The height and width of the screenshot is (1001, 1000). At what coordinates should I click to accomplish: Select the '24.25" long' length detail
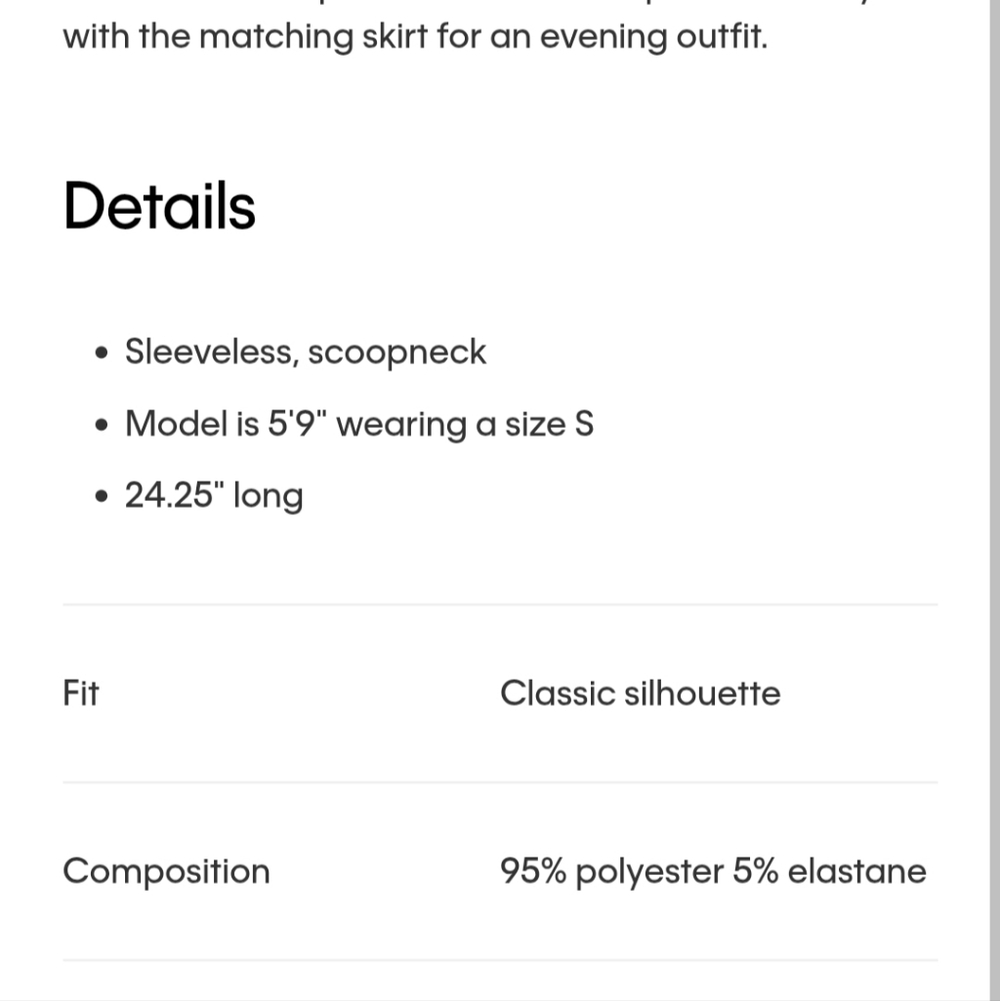[214, 495]
